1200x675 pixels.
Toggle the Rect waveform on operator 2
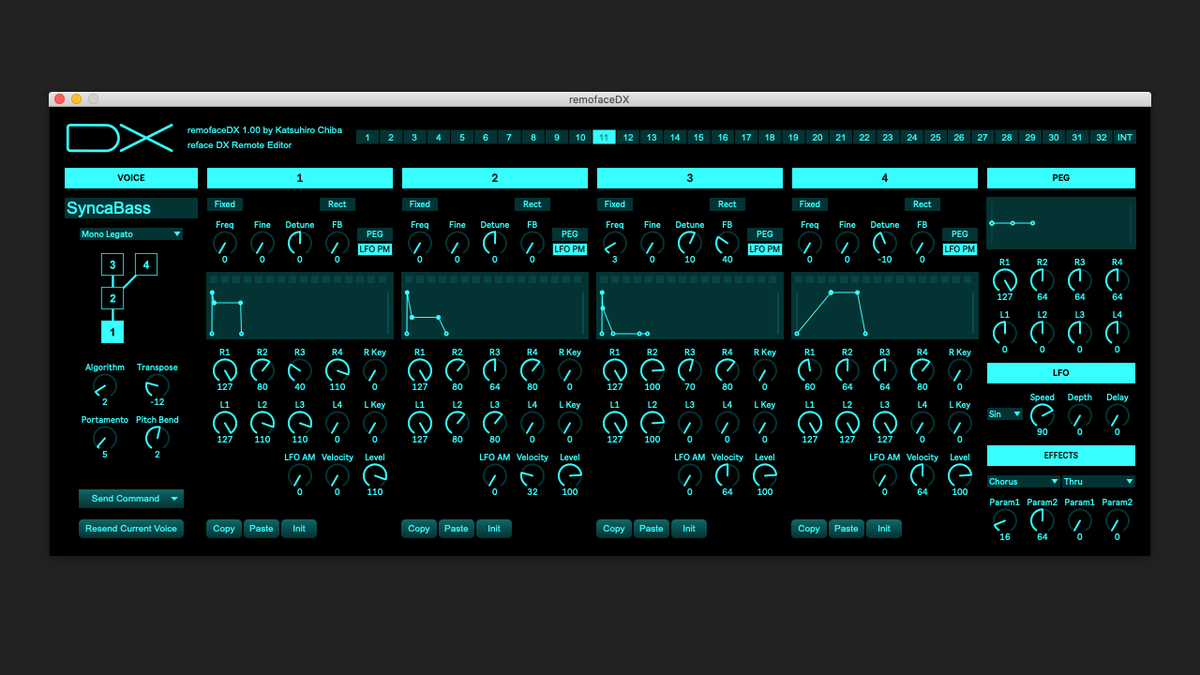pos(532,204)
